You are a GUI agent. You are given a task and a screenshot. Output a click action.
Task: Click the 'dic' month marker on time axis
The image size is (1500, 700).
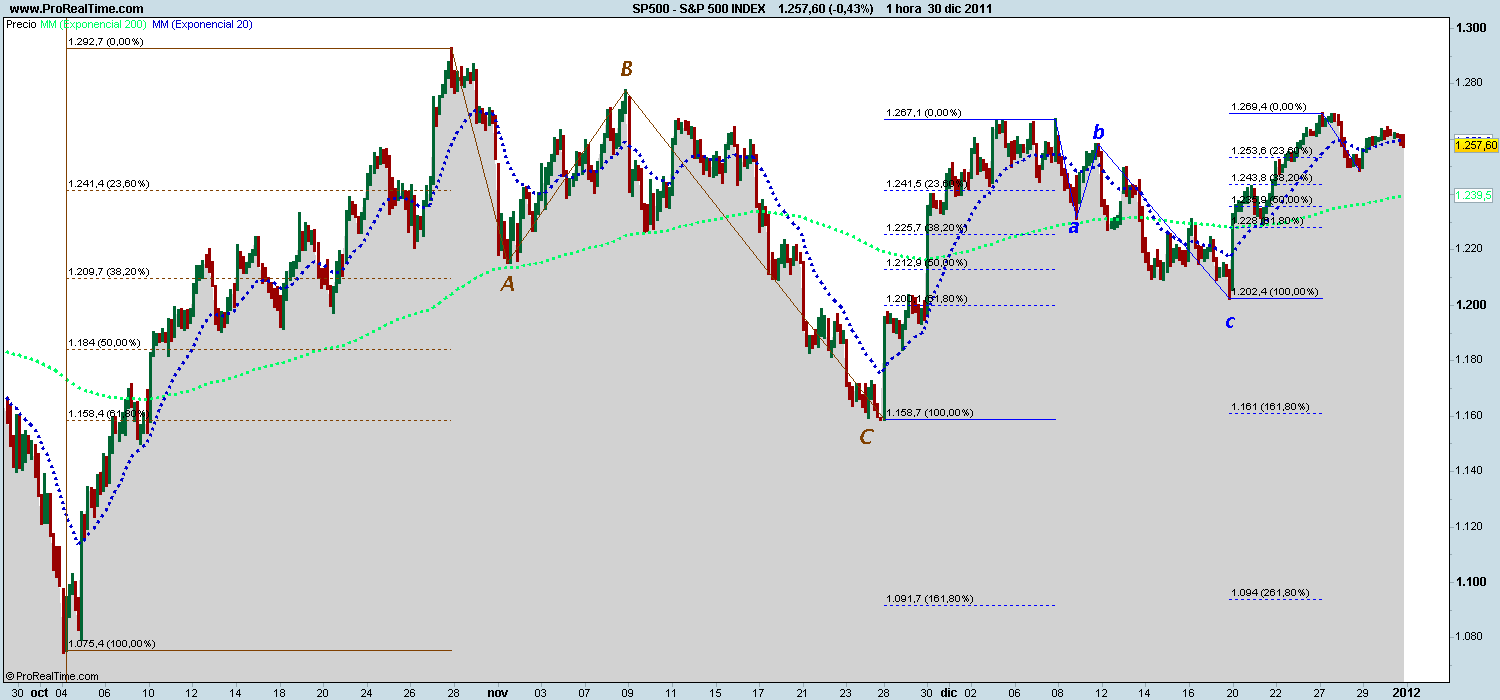pos(948,691)
